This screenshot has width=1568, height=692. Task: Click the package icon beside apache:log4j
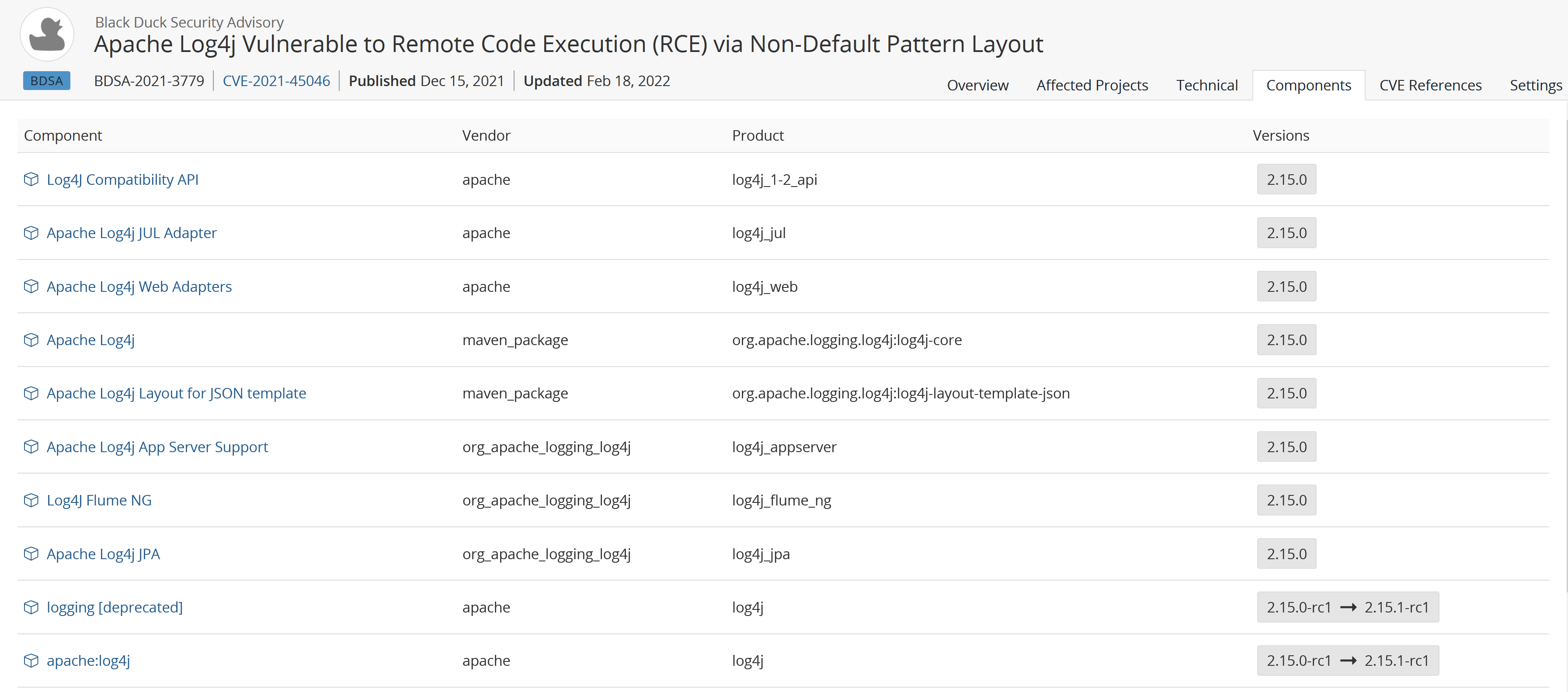pos(31,661)
